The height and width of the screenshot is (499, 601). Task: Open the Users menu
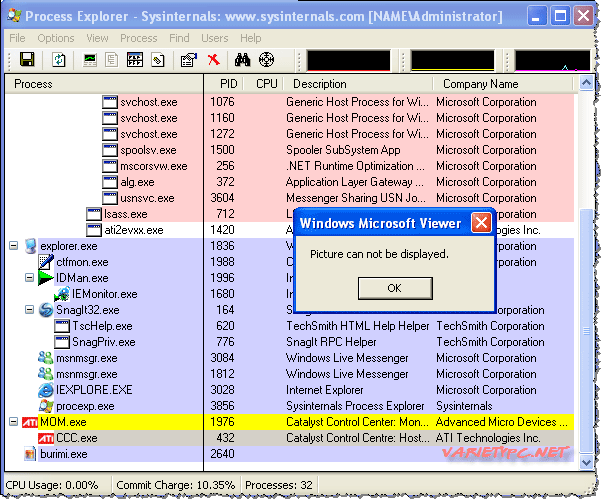[215, 38]
